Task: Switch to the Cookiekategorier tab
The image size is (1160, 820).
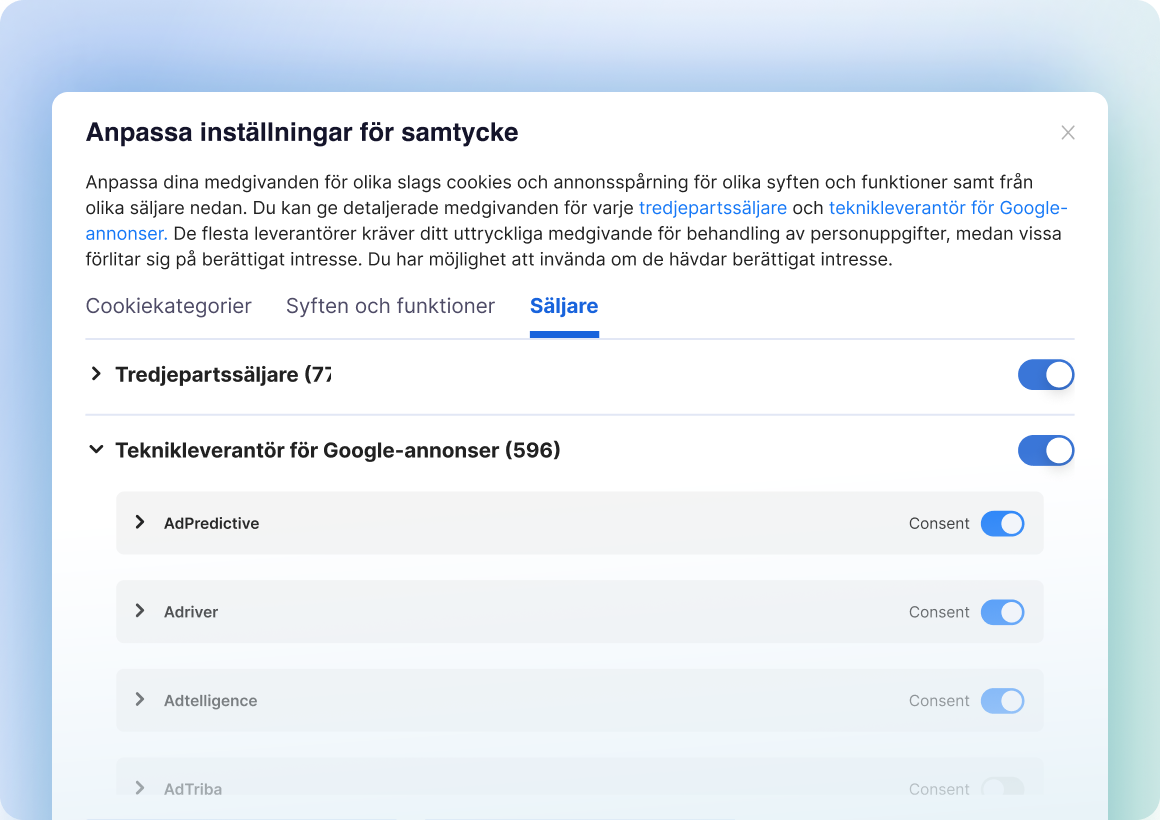Action: [x=168, y=306]
